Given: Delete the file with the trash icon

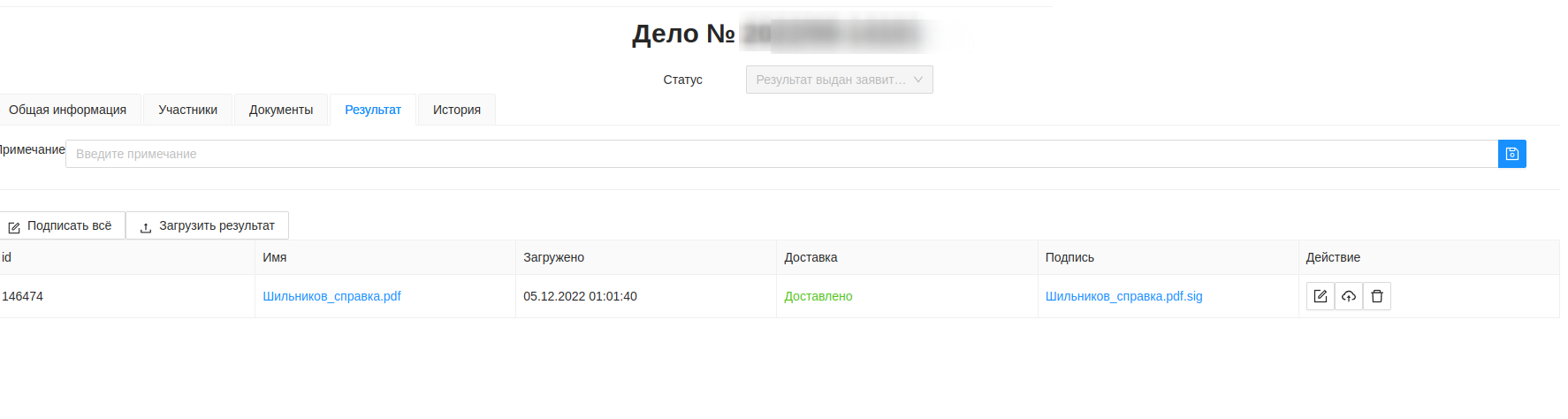Looking at the screenshot, I should (1376, 296).
